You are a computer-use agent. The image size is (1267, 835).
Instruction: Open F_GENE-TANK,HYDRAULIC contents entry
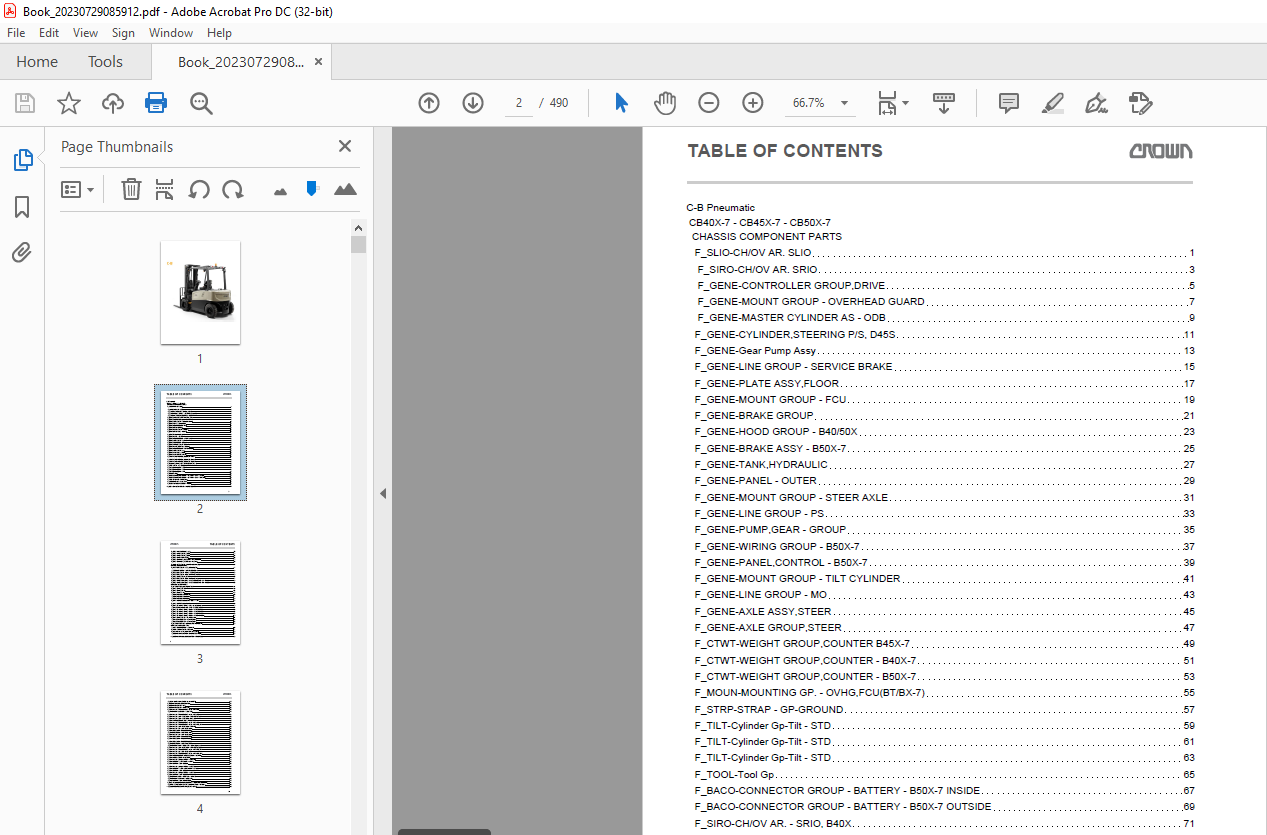pyautogui.click(x=762, y=465)
